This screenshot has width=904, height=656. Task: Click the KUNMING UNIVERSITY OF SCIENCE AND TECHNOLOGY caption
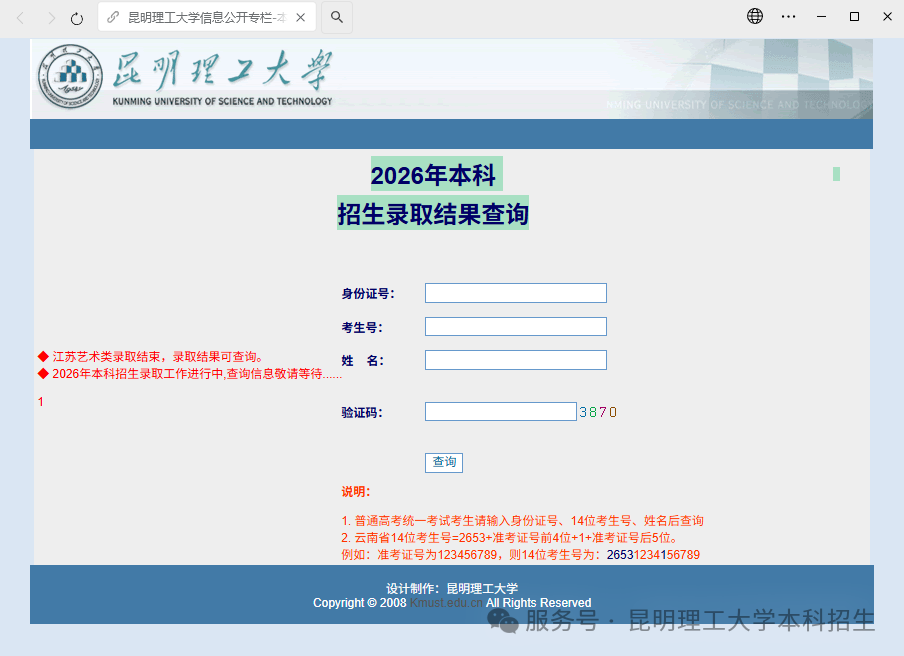(222, 101)
